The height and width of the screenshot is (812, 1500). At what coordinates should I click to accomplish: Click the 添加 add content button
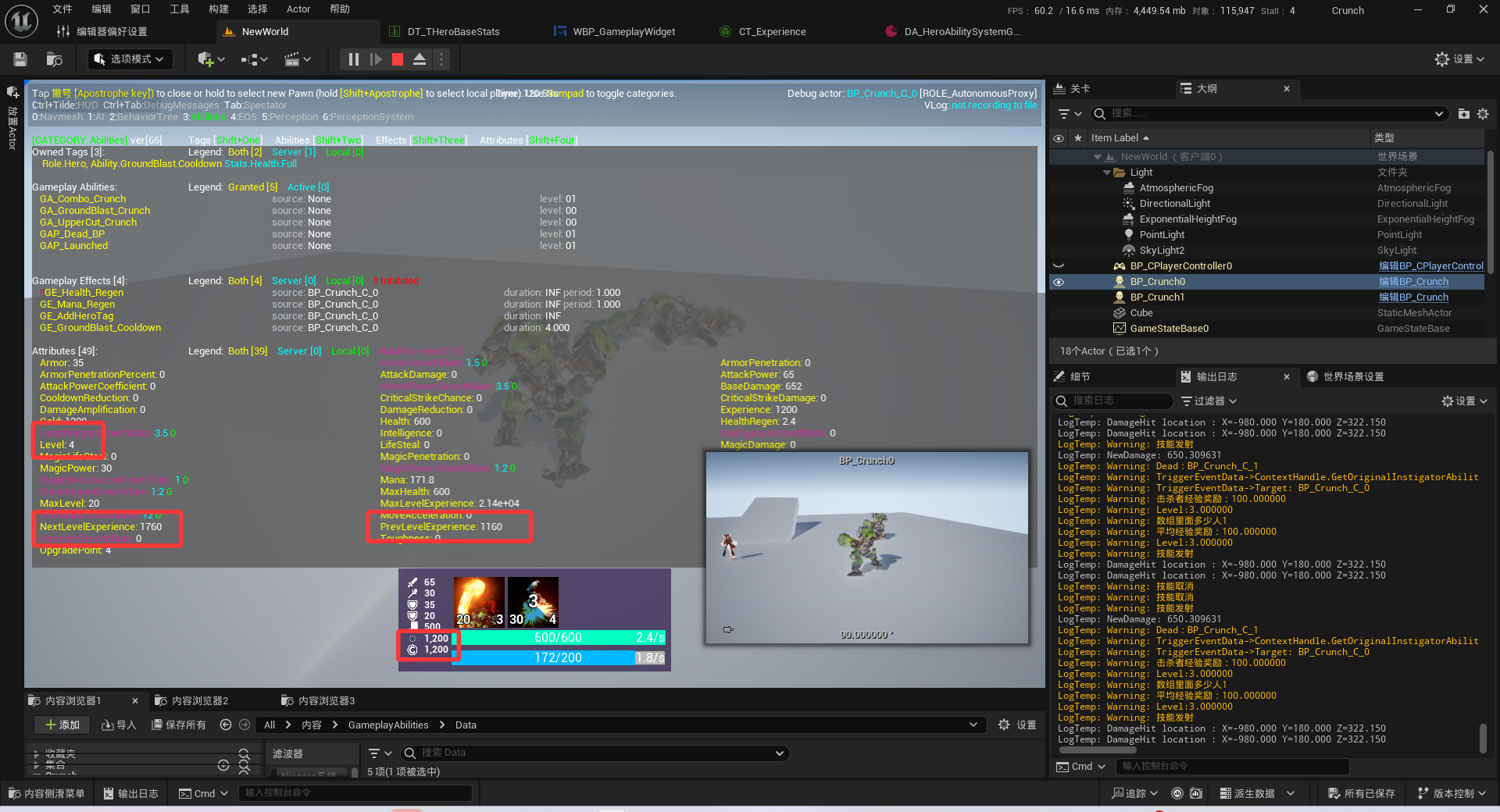(62, 725)
